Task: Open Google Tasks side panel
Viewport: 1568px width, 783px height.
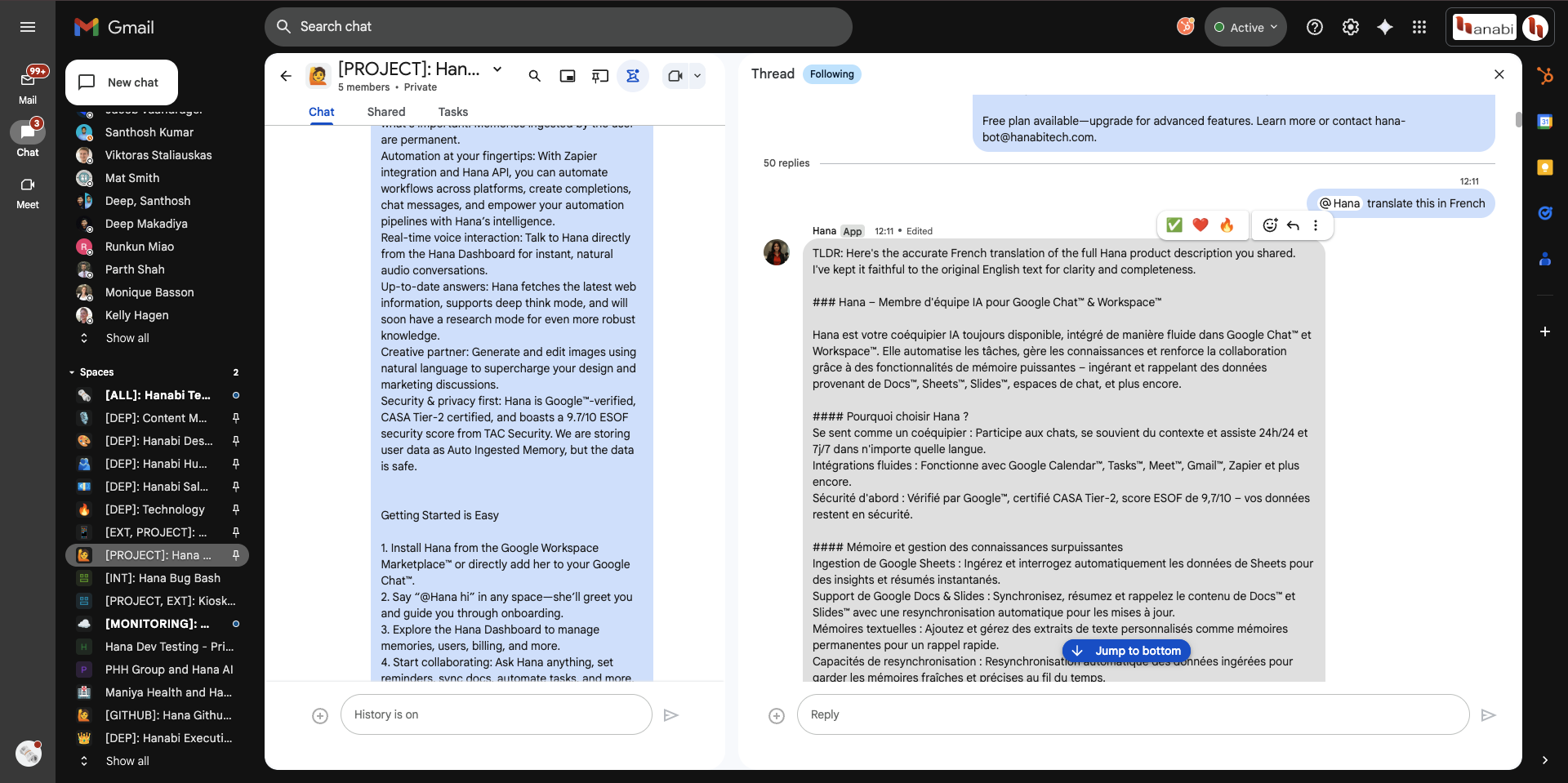Action: click(x=1545, y=213)
